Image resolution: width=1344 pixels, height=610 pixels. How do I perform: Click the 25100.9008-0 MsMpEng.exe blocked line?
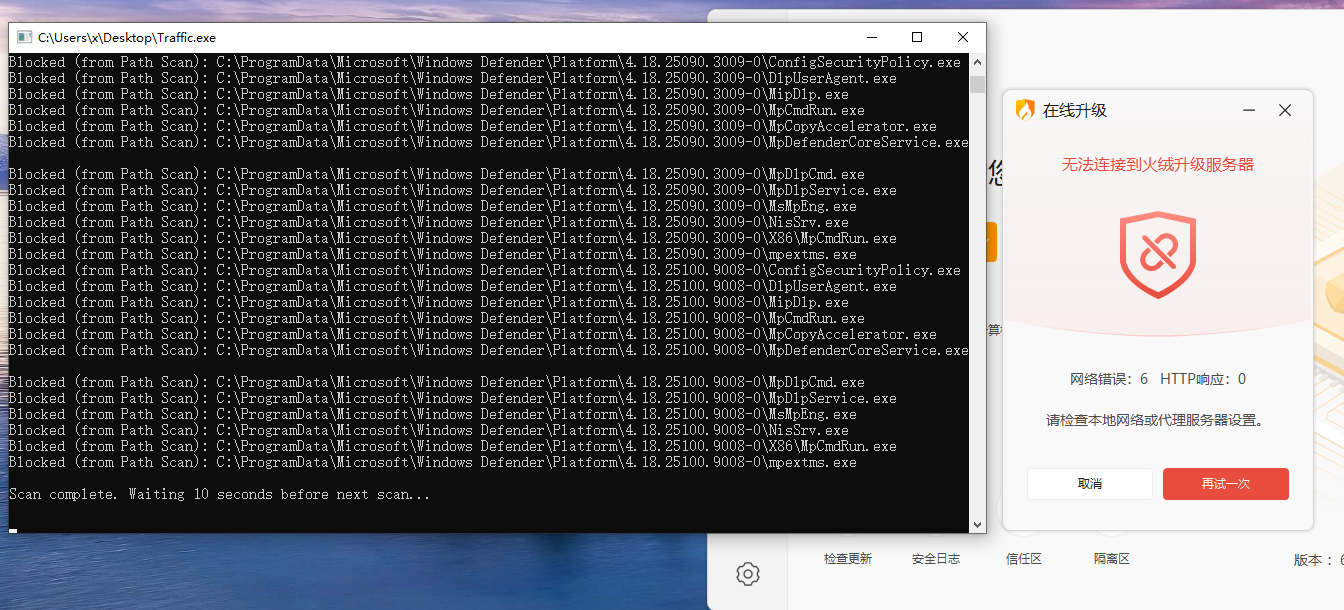point(432,414)
